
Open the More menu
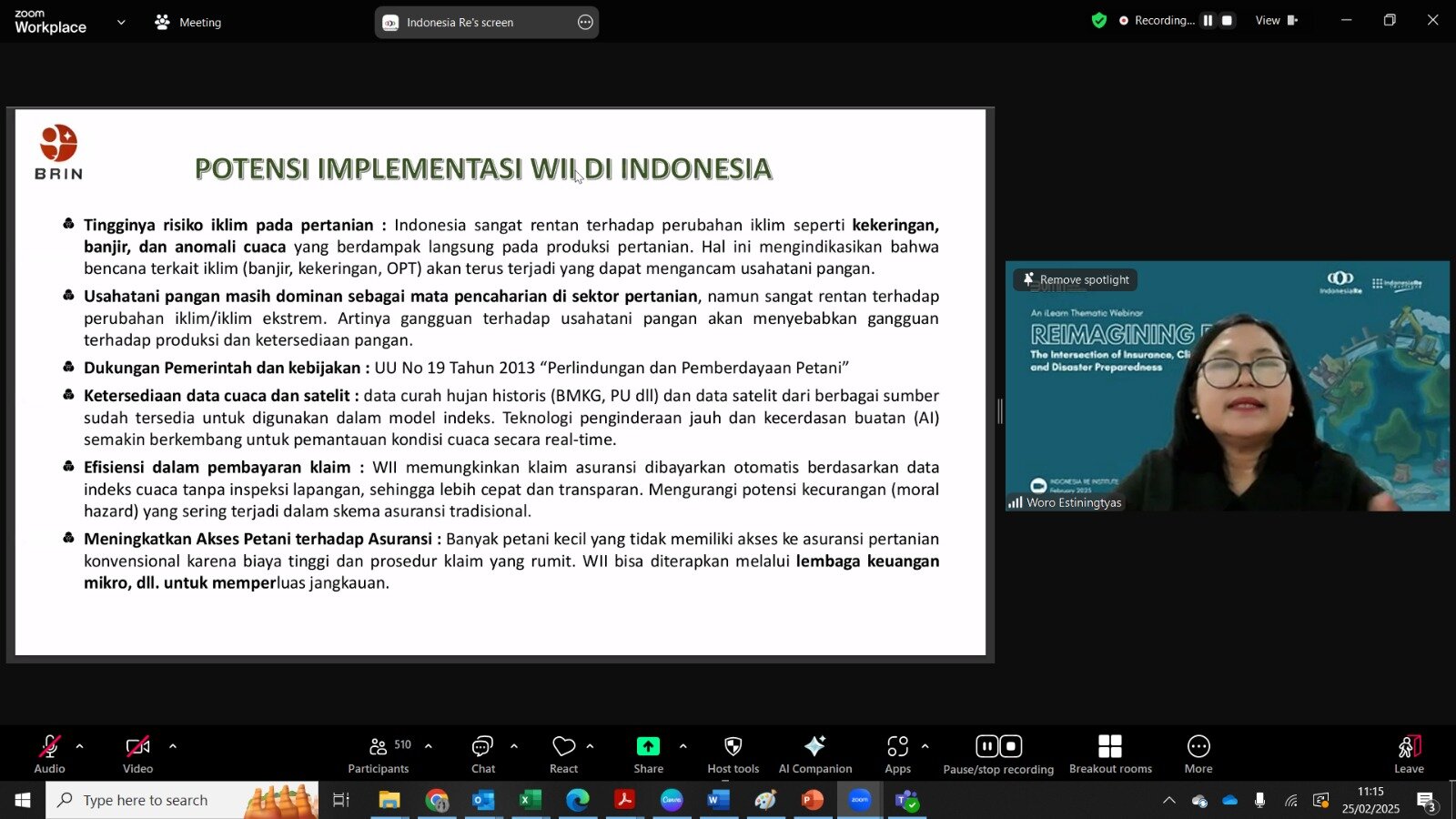tap(1198, 754)
